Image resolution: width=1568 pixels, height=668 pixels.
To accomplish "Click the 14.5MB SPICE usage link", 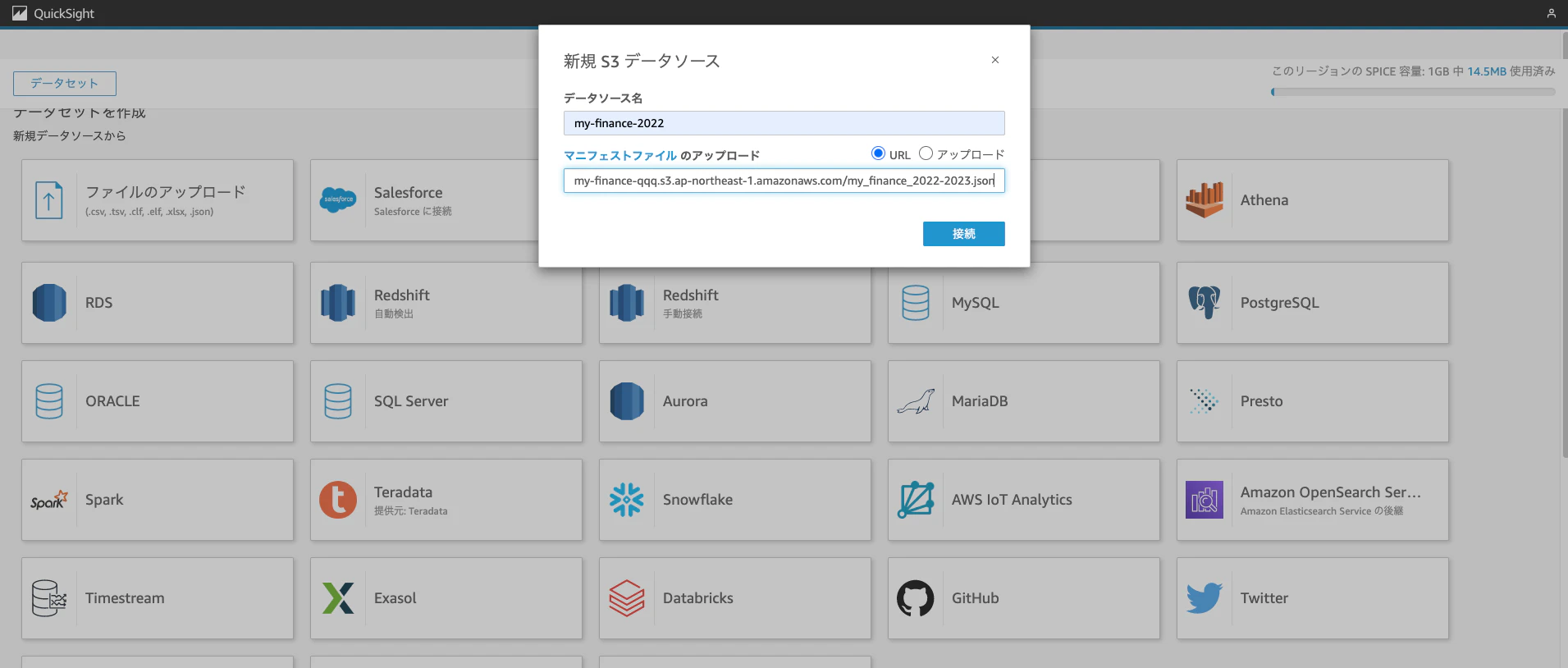I will [x=1486, y=71].
